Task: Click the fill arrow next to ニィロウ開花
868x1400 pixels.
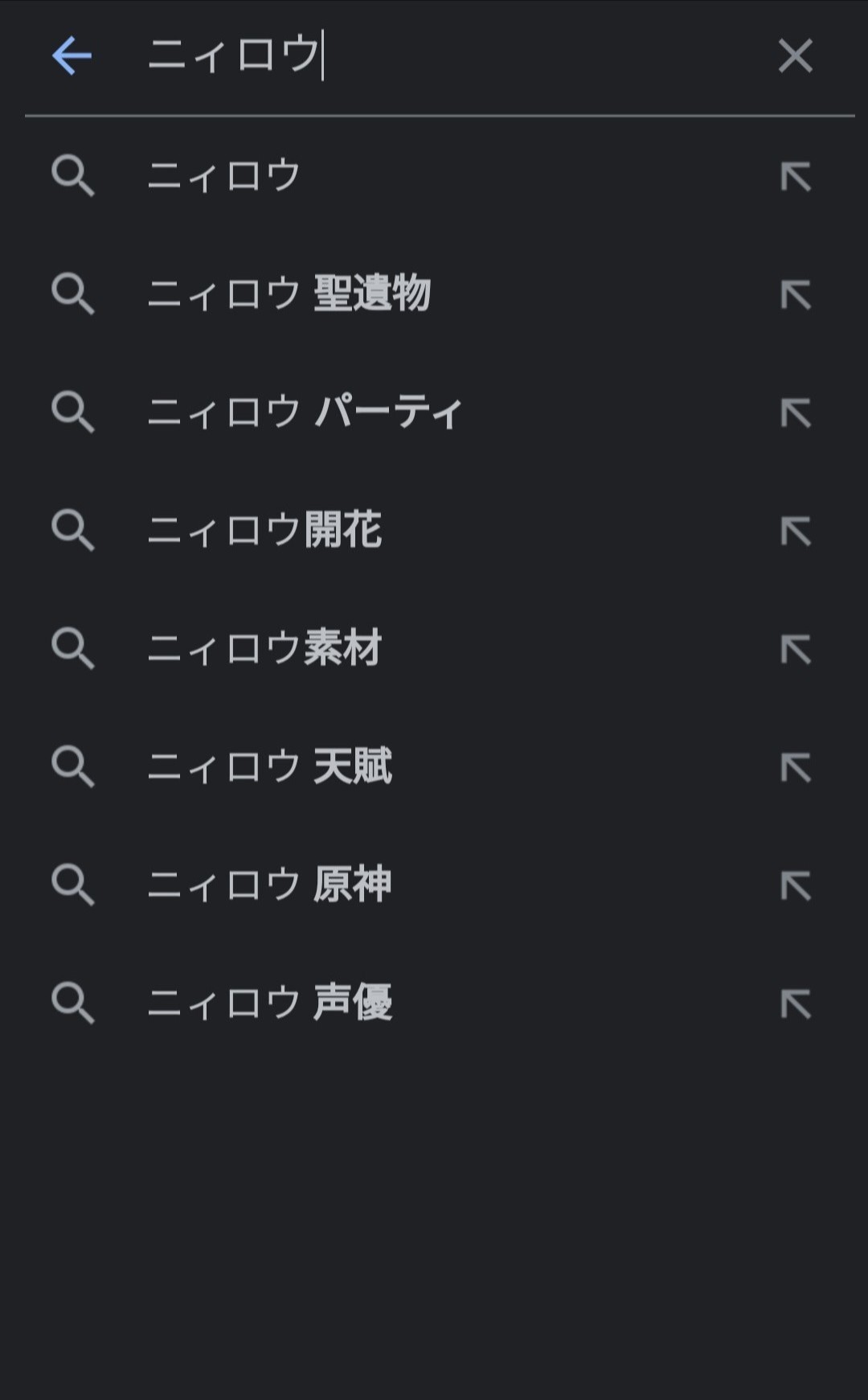Action: [x=796, y=531]
